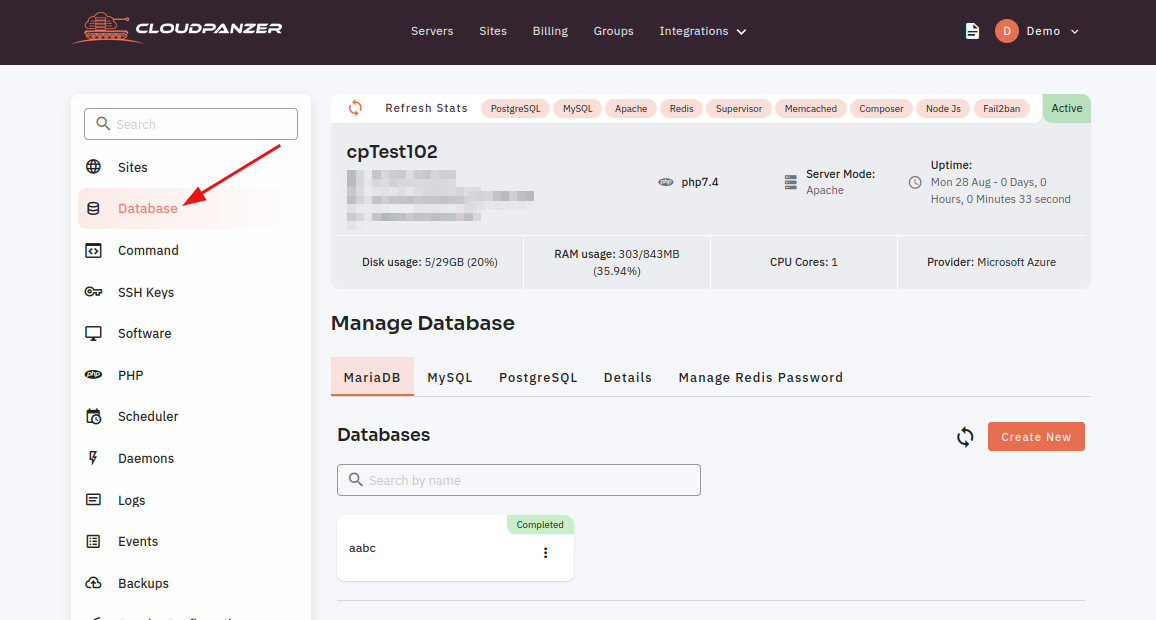
Task: Click the Backups cloud icon
Action: click(x=94, y=583)
